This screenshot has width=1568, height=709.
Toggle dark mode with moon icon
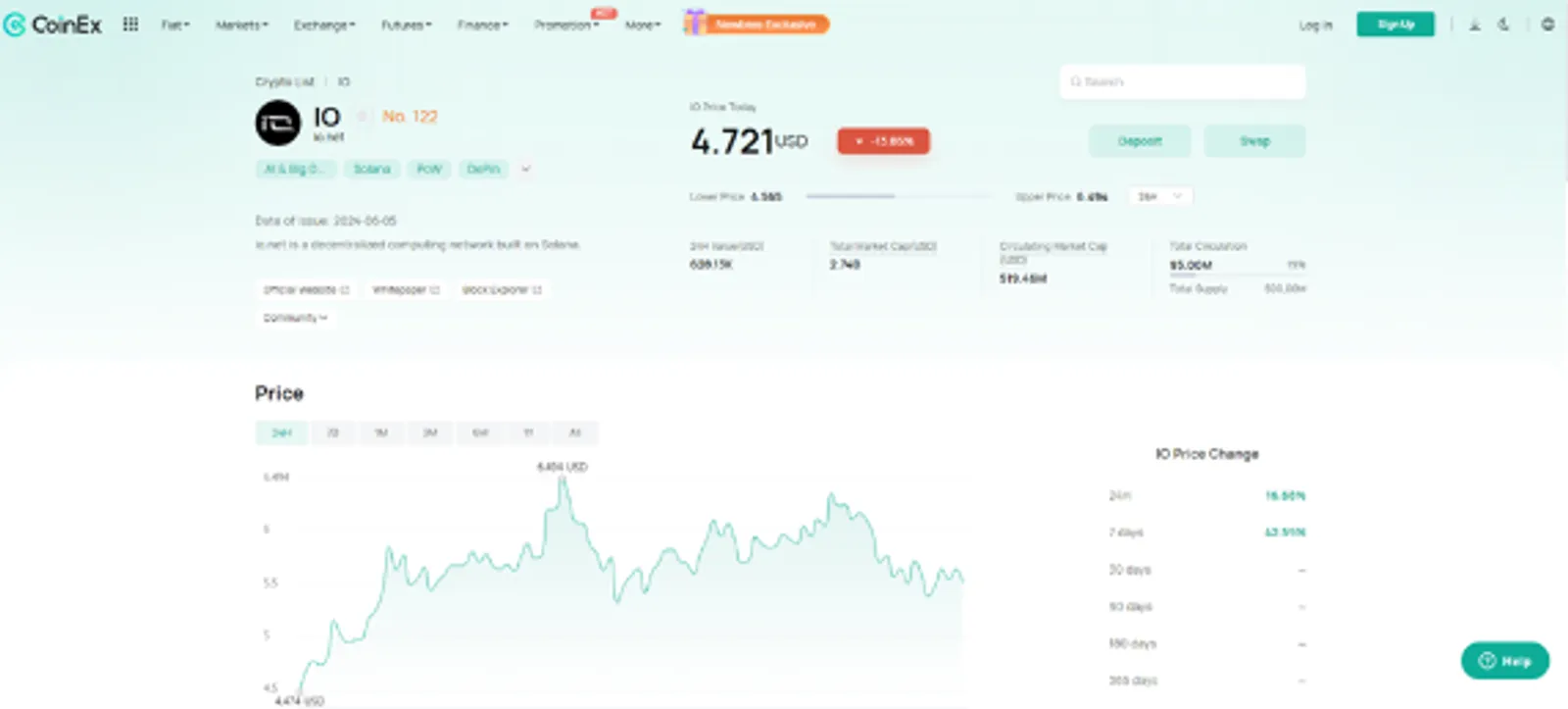click(1504, 25)
